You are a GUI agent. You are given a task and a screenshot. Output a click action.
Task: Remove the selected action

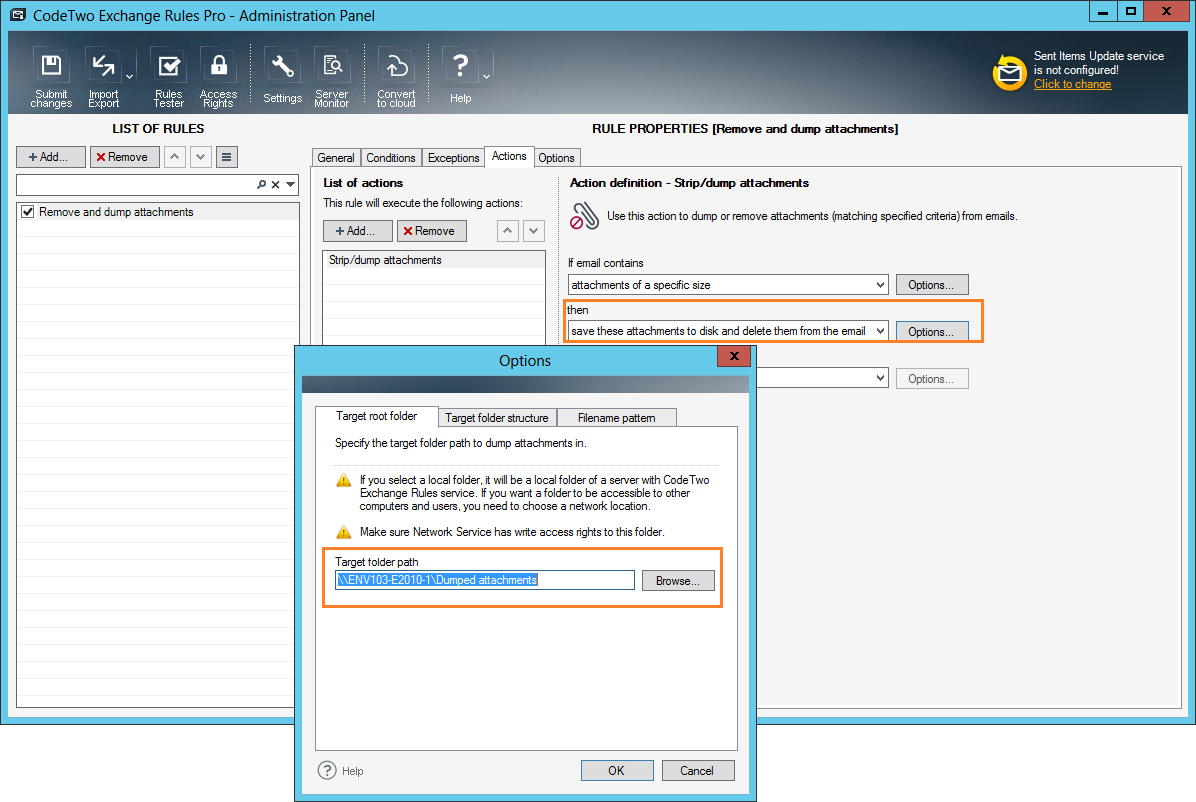pos(431,230)
